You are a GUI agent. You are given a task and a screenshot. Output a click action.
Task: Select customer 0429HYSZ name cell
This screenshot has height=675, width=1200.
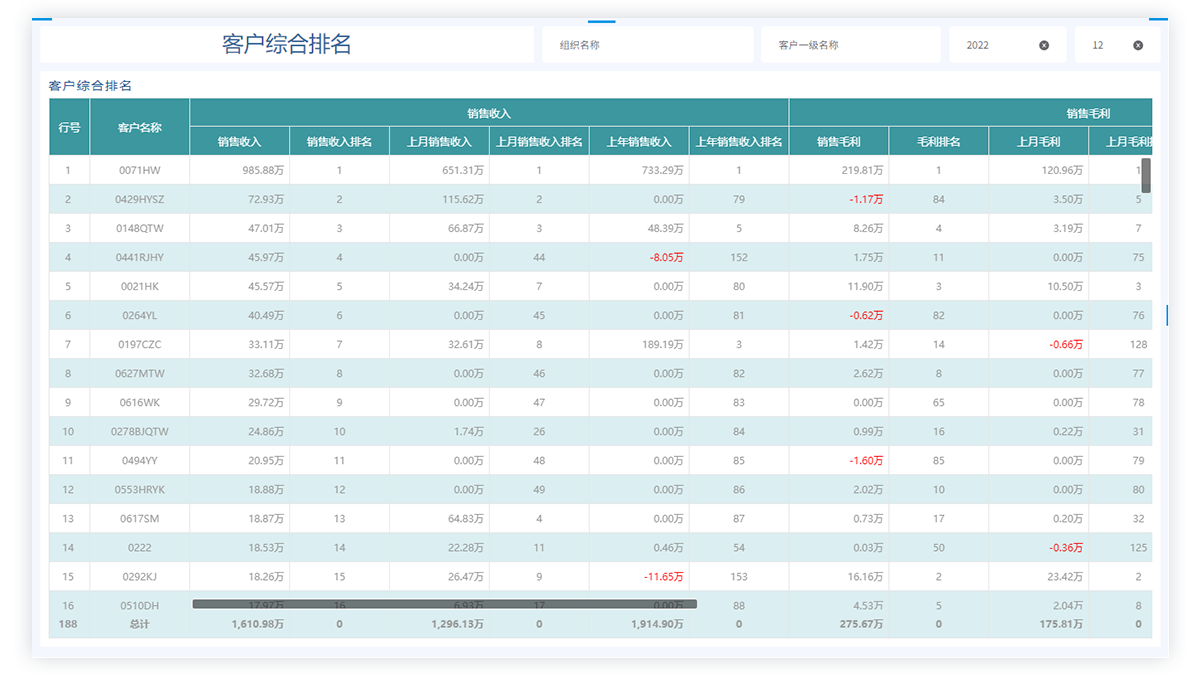[140, 200]
